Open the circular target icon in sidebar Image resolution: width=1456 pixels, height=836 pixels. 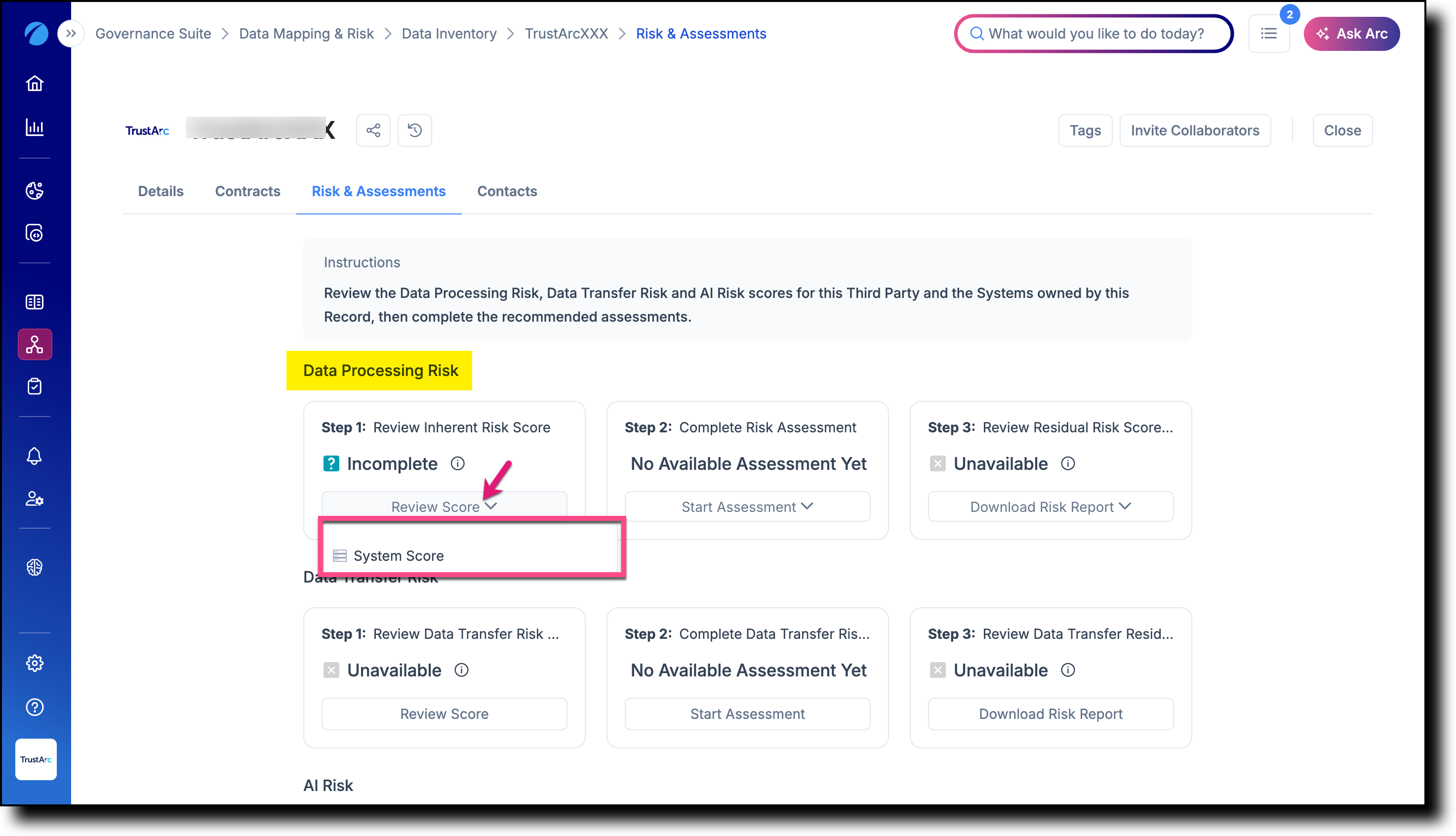[35, 233]
